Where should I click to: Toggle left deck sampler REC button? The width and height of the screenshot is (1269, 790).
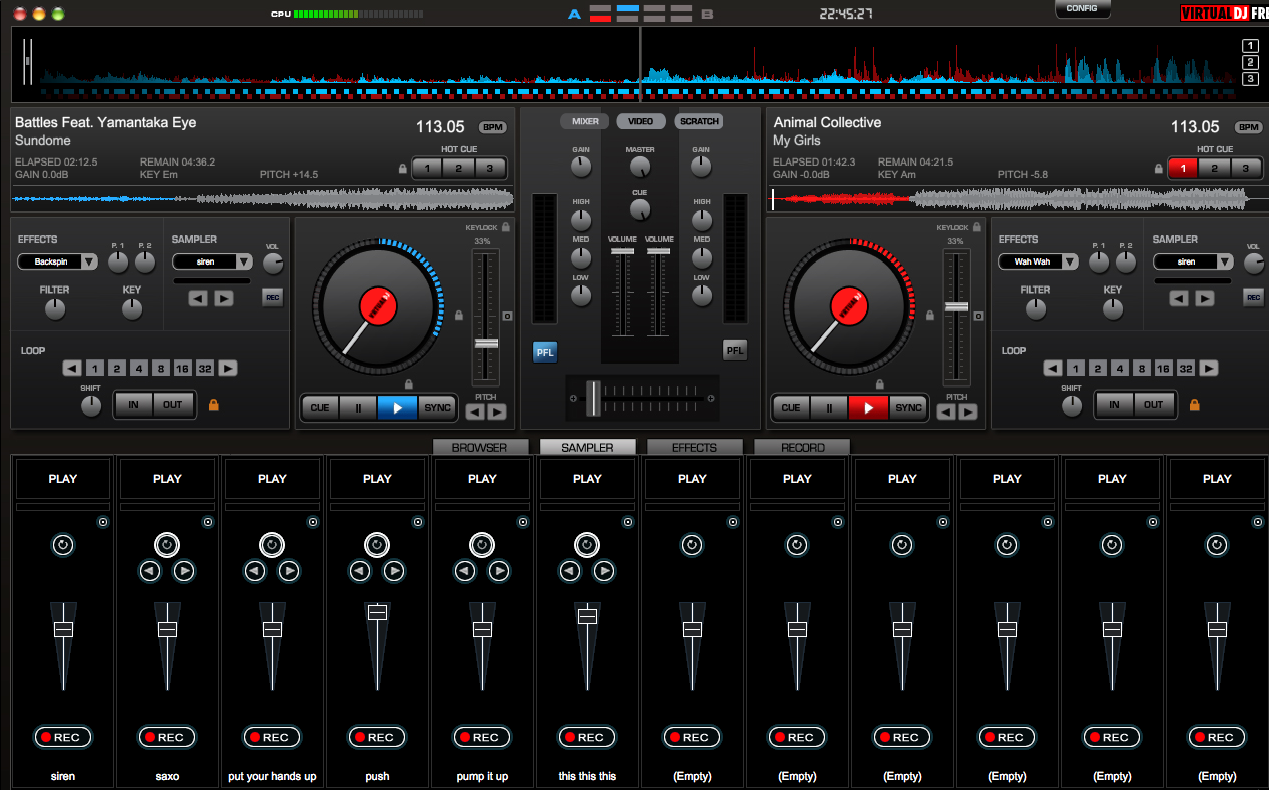click(272, 297)
